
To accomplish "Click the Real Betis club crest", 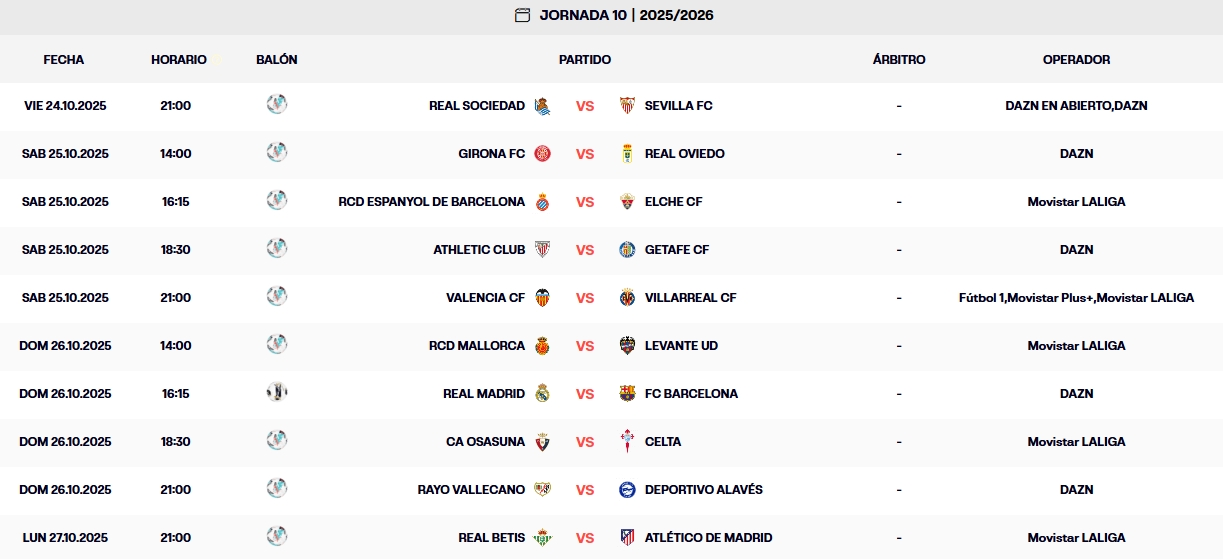I will pyautogui.click(x=542, y=538).
